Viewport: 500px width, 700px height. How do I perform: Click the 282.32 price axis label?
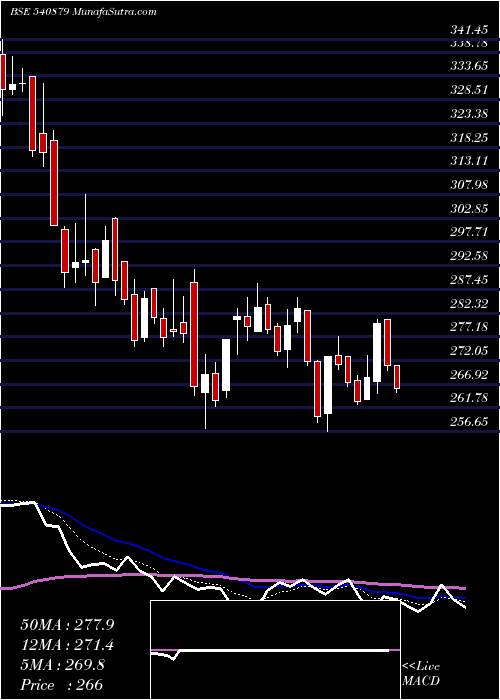468,304
